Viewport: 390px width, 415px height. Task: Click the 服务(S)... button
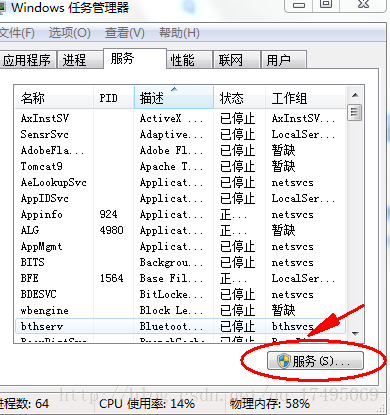(x=315, y=360)
